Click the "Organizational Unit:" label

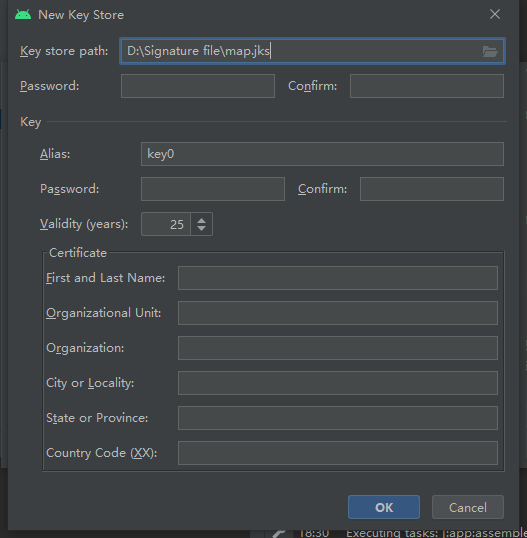tap(104, 313)
